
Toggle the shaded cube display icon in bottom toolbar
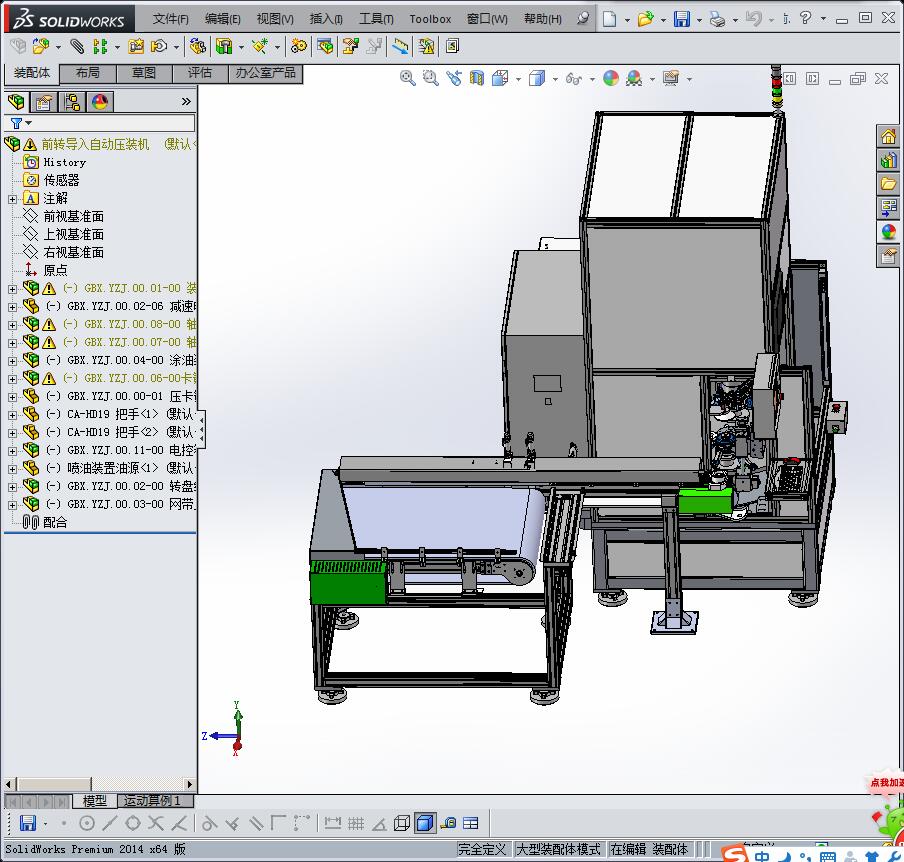pyautogui.click(x=424, y=823)
